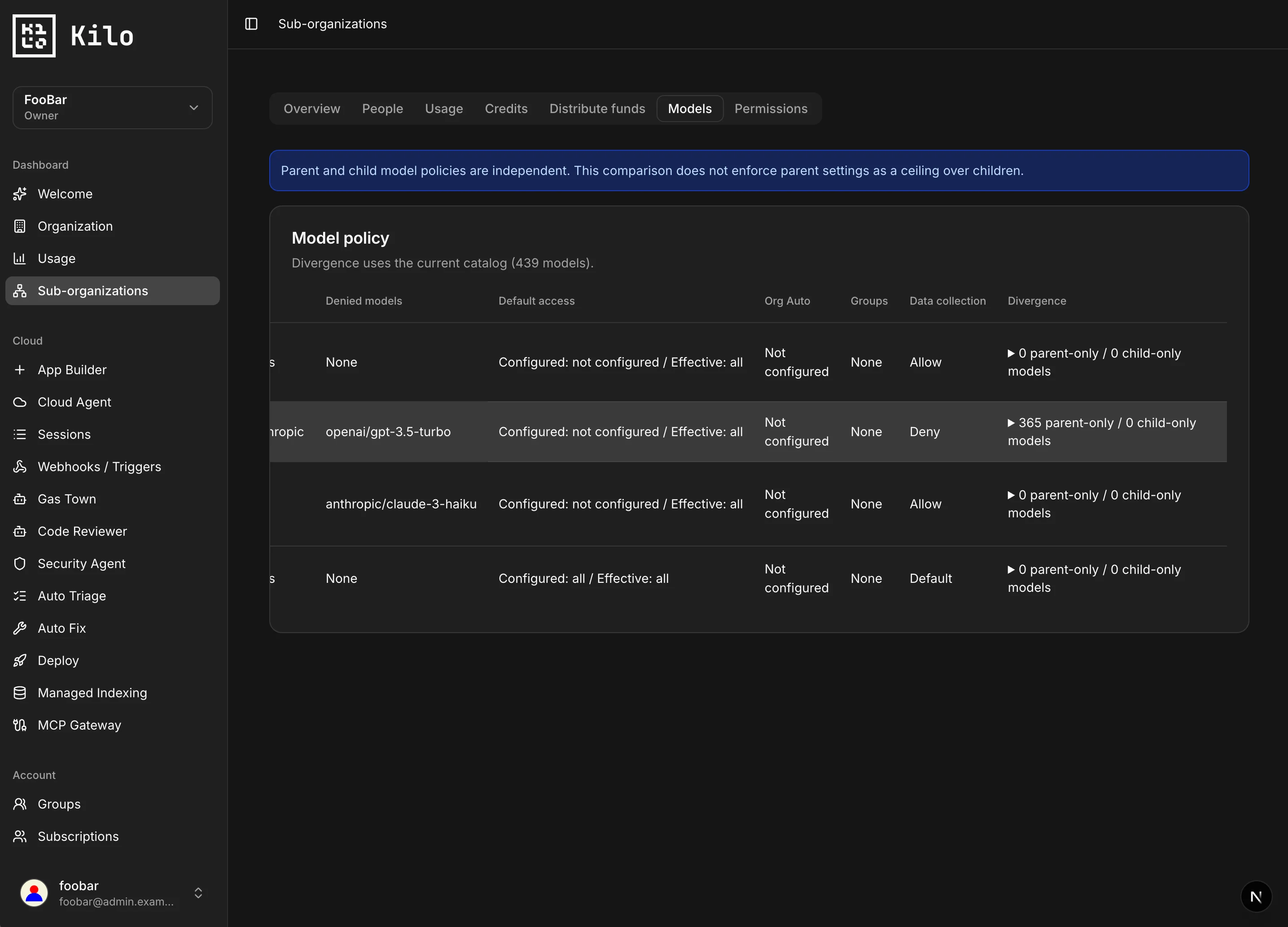Click the Subscriptions user-check icon
The image size is (1288, 927).
click(20, 837)
